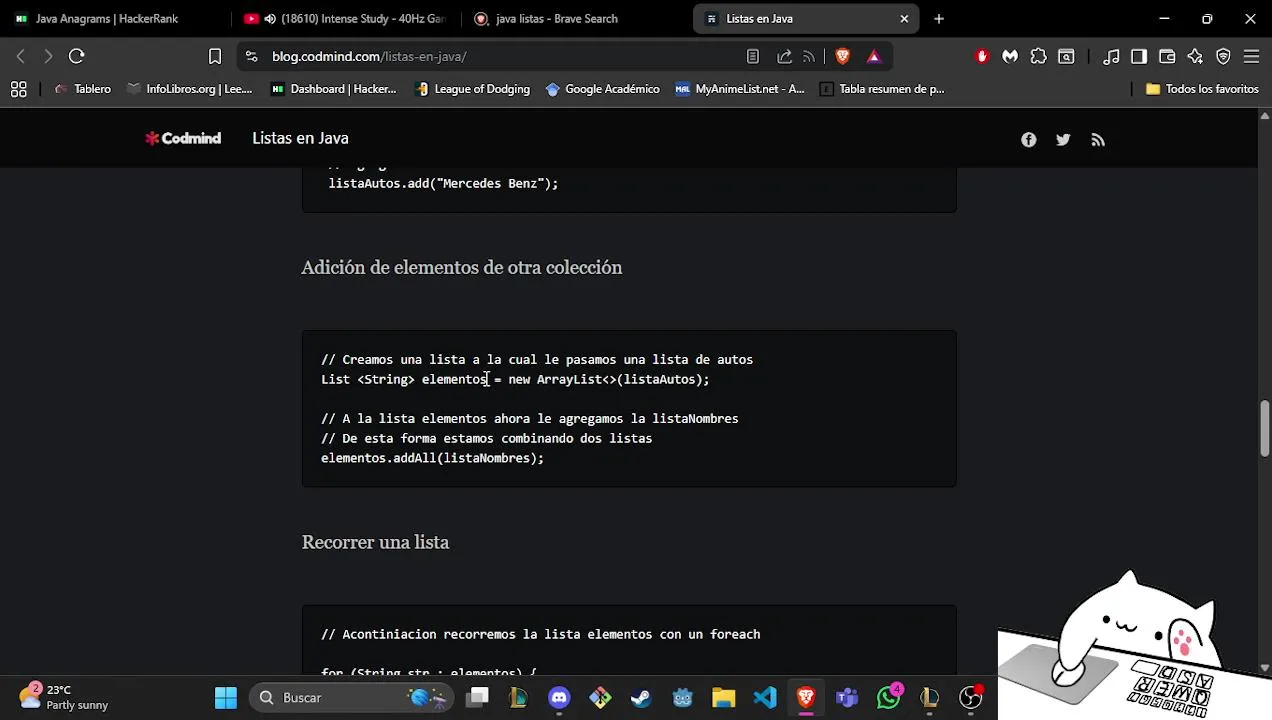Screen dimensions: 1272x720
Task: Click the Codmind logo
Action: tap(183, 138)
